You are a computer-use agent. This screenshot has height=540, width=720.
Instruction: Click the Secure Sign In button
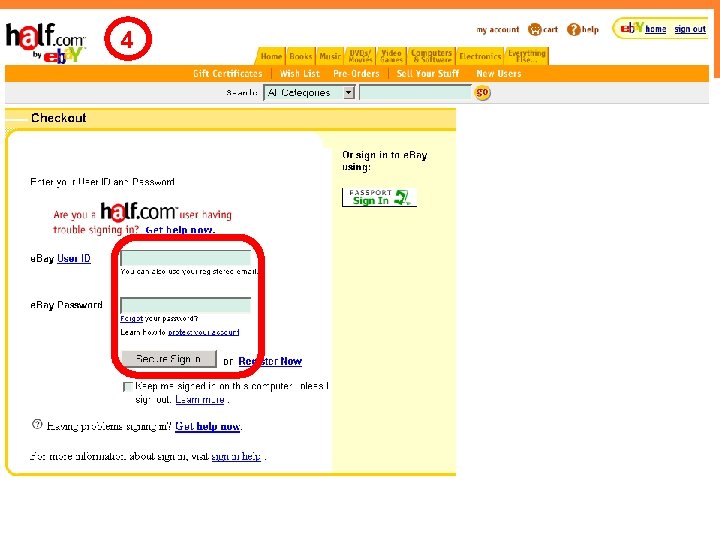pos(169,359)
